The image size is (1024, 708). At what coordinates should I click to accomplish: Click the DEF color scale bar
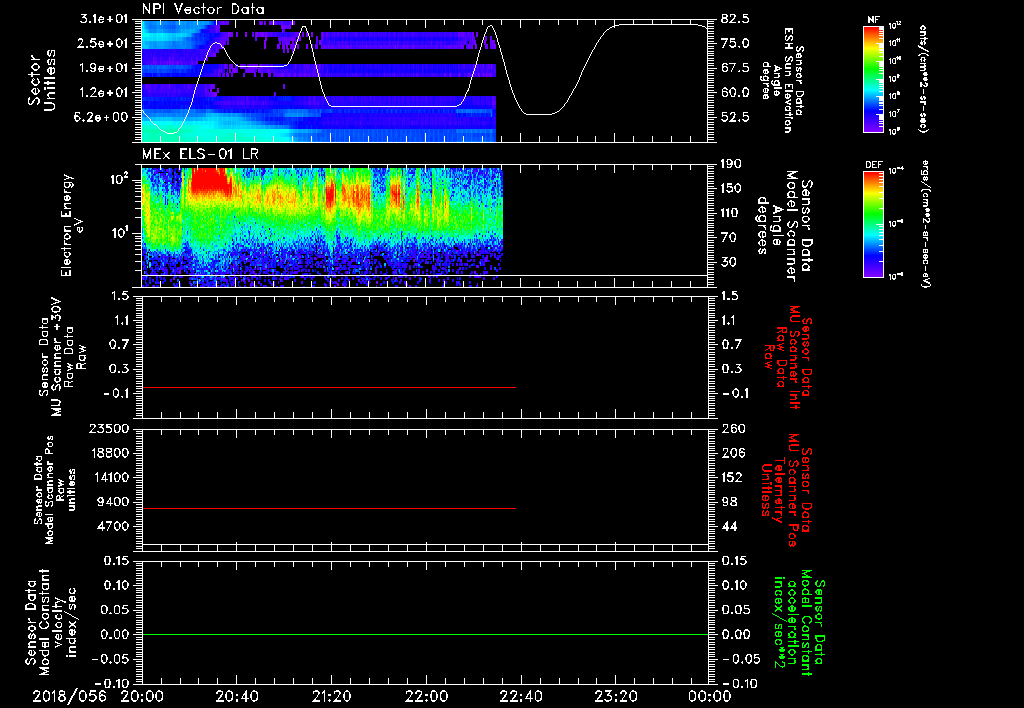point(874,224)
